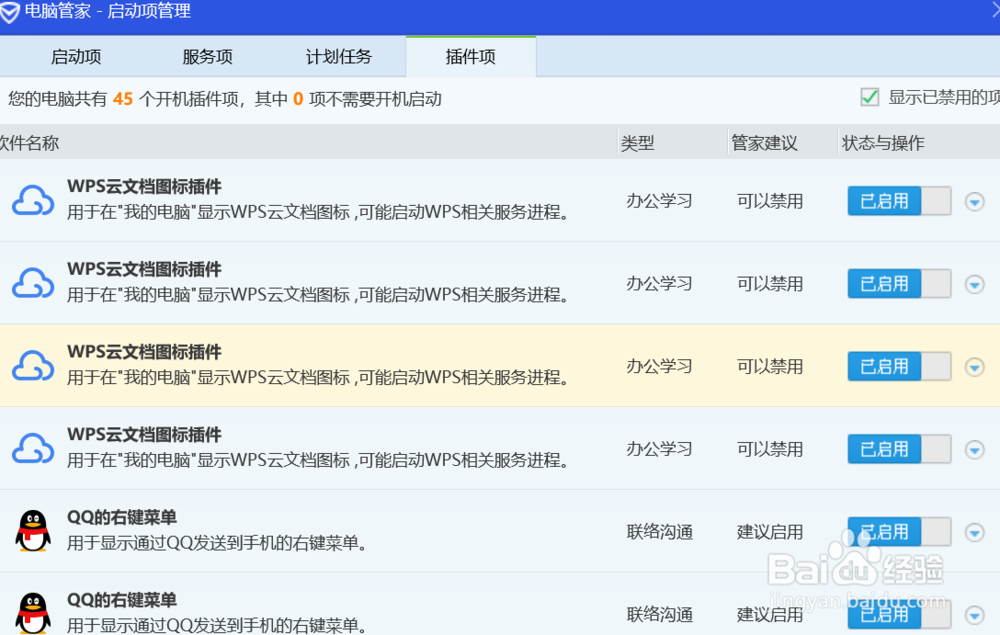This screenshot has width=1000, height=635.
Task: Click the orange 0 count in the summary line
Action: pos(298,99)
